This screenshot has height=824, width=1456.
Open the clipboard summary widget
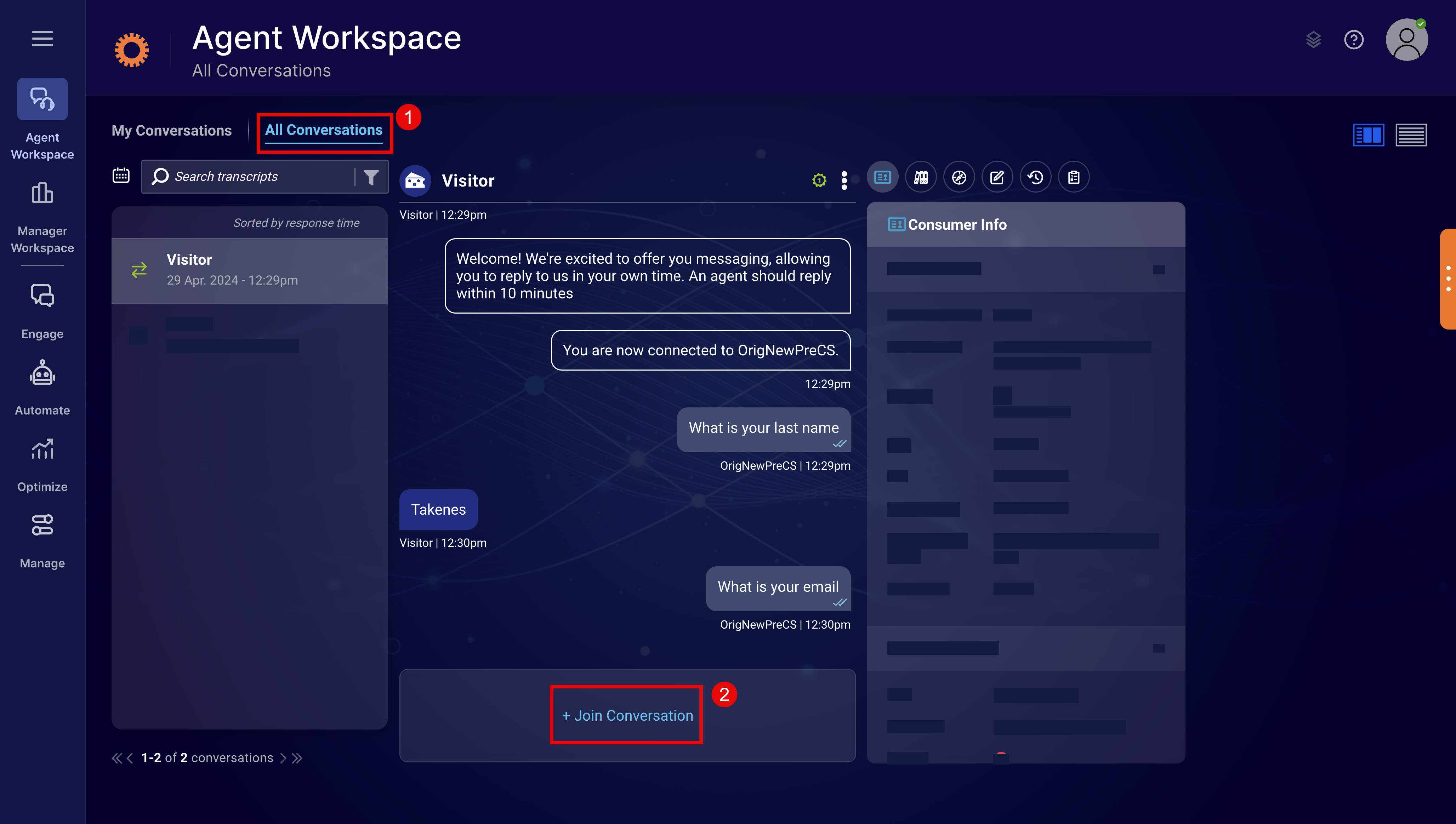tap(1074, 177)
